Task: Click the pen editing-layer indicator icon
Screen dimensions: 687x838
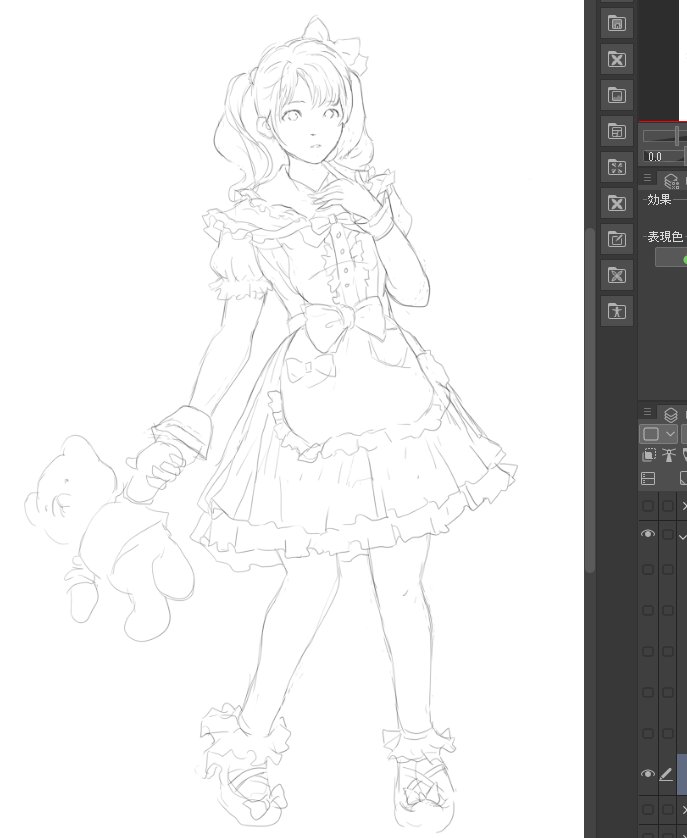Action: pos(666,774)
